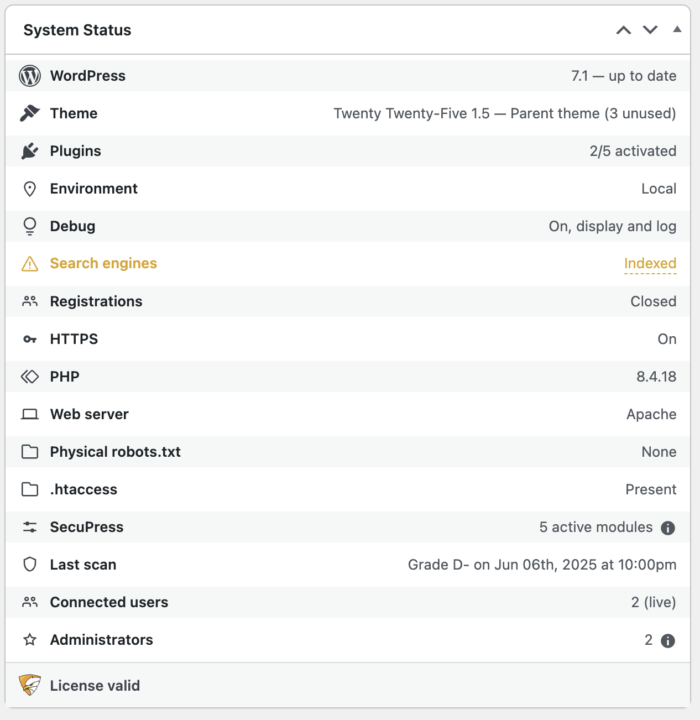Click the Debug lightbulb icon

30,226
